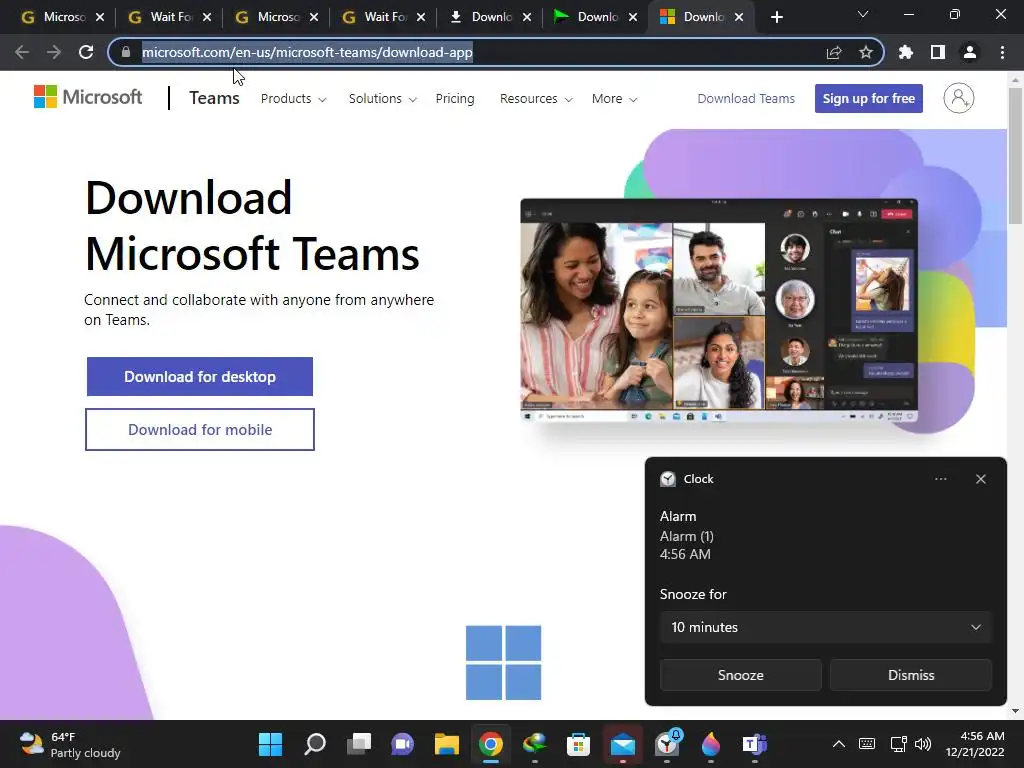Expand the More dropdown menu
Image resolution: width=1024 pixels, height=768 pixels.
tap(614, 99)
